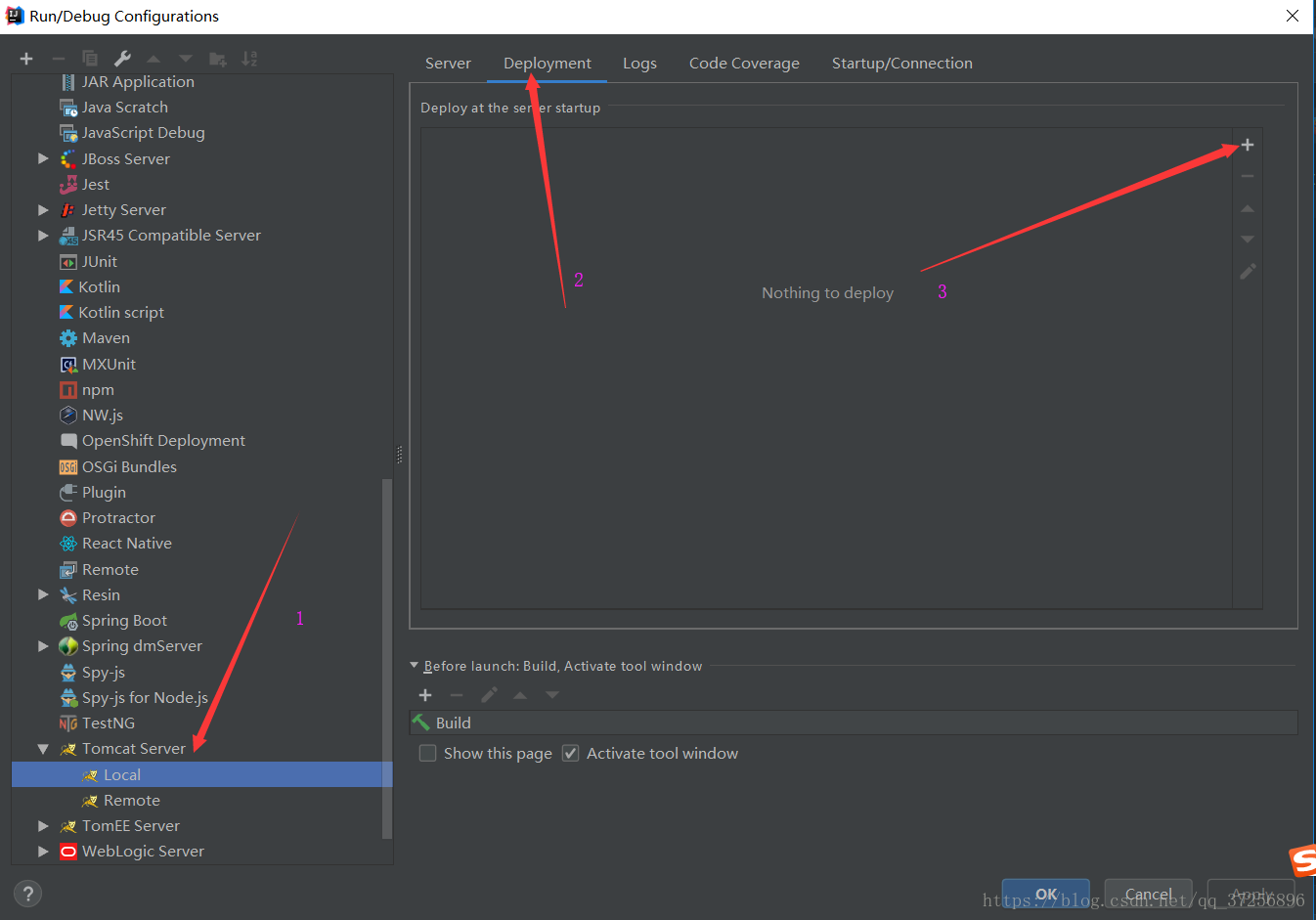The height and width of the screenshot is (920, 1316).
Task: Click Apply button
Action: click(x=1251, y=895)
